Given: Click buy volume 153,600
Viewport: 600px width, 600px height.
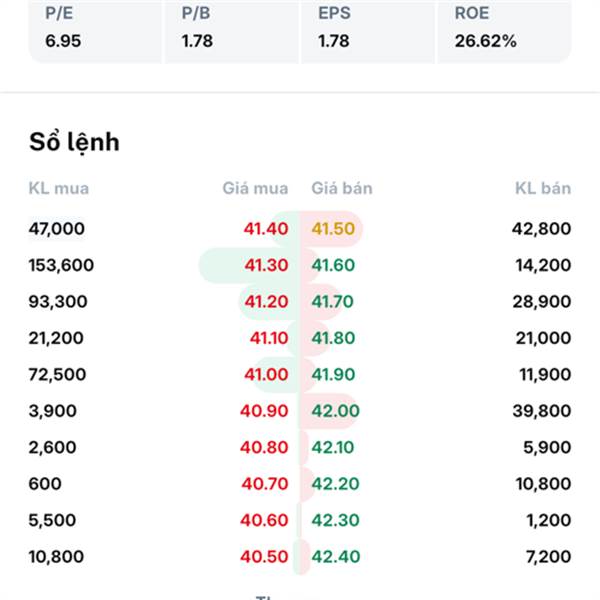Looking at the screenshot, I should 61,265.
